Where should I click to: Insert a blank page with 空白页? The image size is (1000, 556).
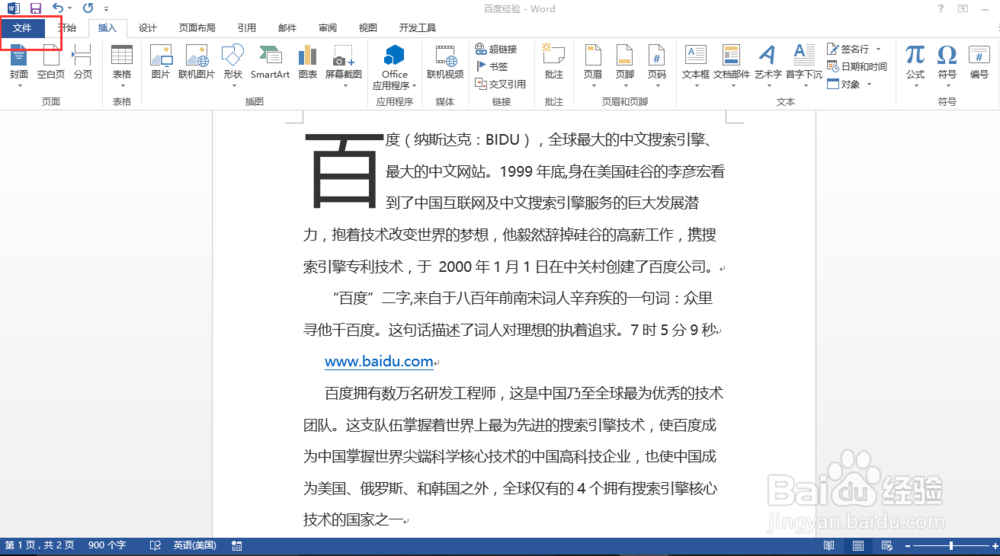pyautogui.click(x=51, y=64)
